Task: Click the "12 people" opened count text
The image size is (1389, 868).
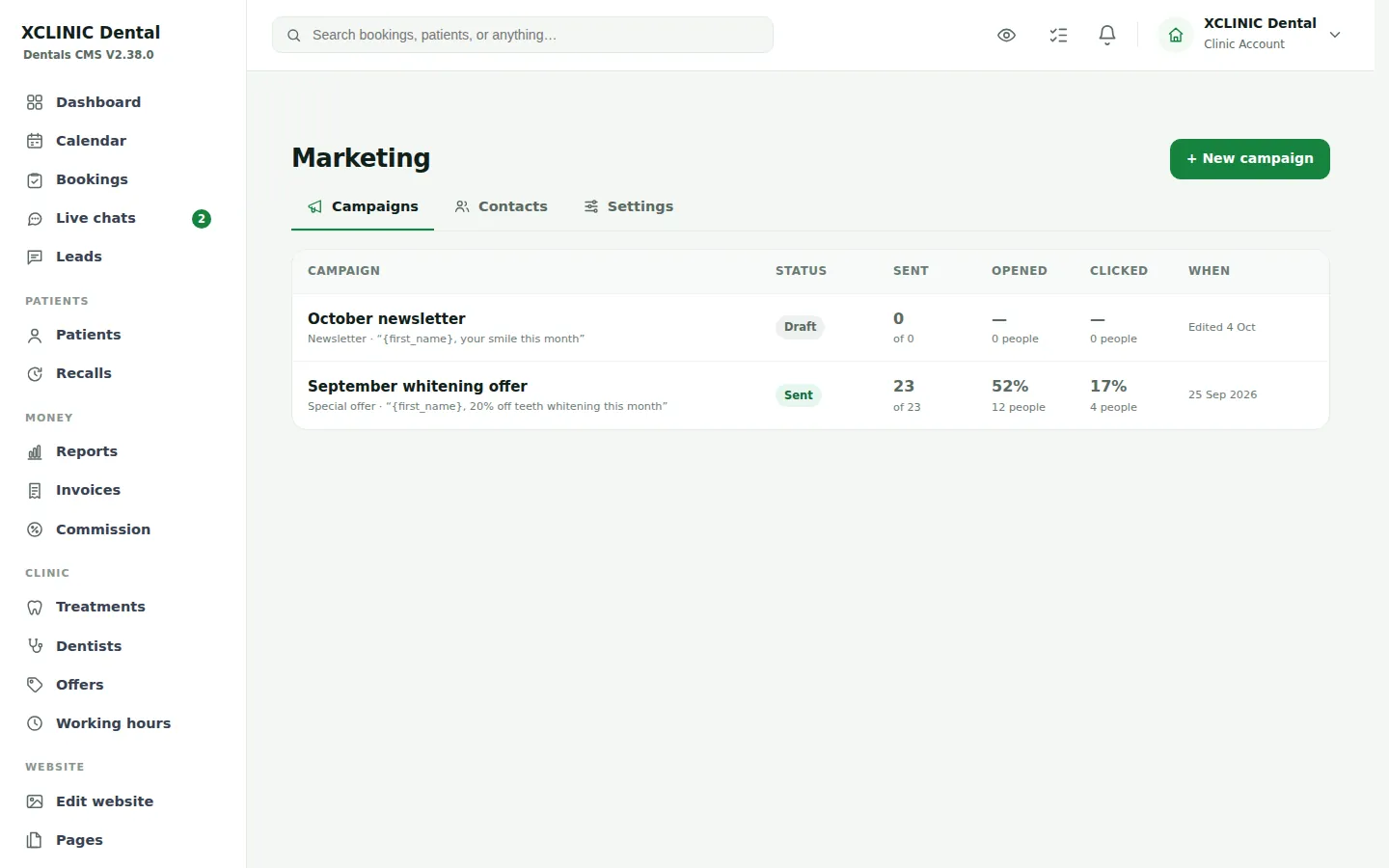Action: (1019, 408)
